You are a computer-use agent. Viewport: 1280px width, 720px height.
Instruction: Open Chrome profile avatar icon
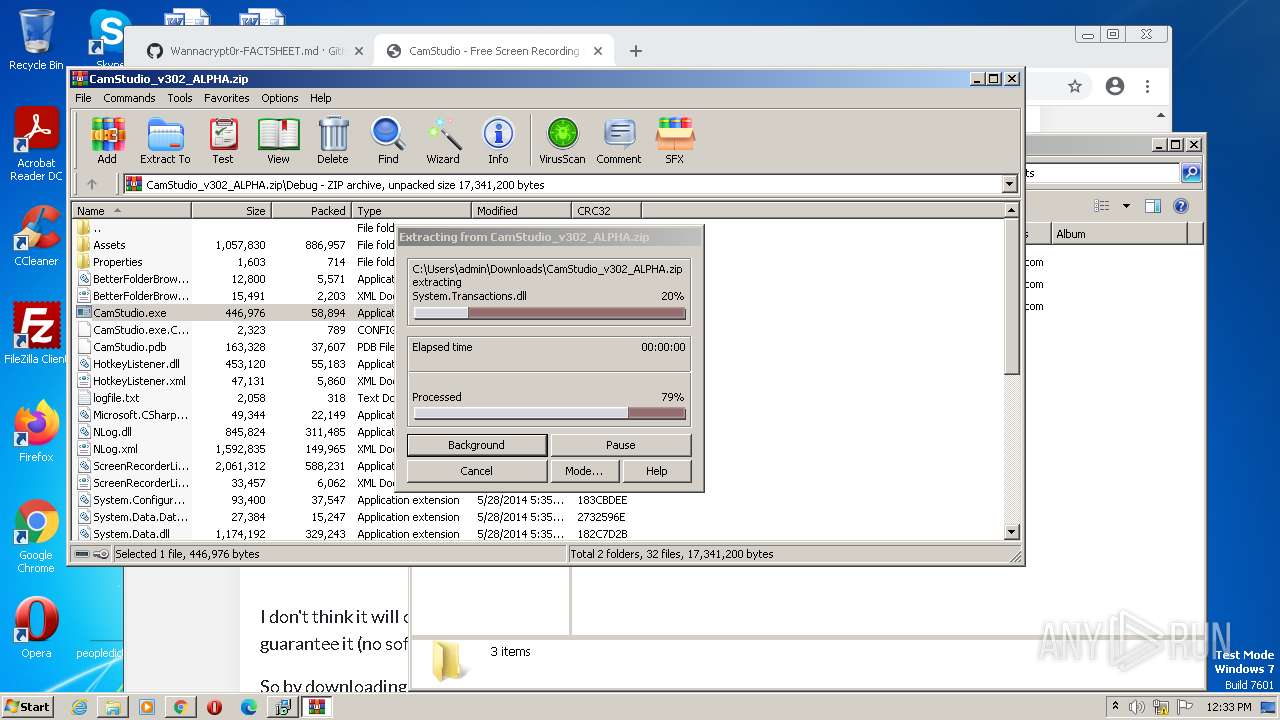coord(1115,87)
